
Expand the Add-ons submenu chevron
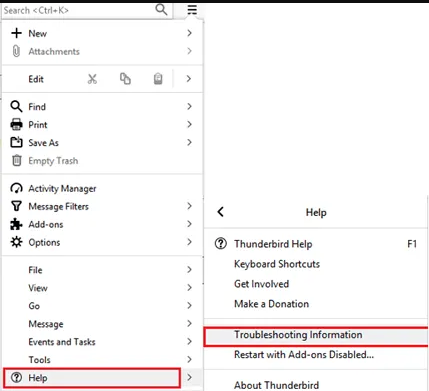click(x=189, y=224)
